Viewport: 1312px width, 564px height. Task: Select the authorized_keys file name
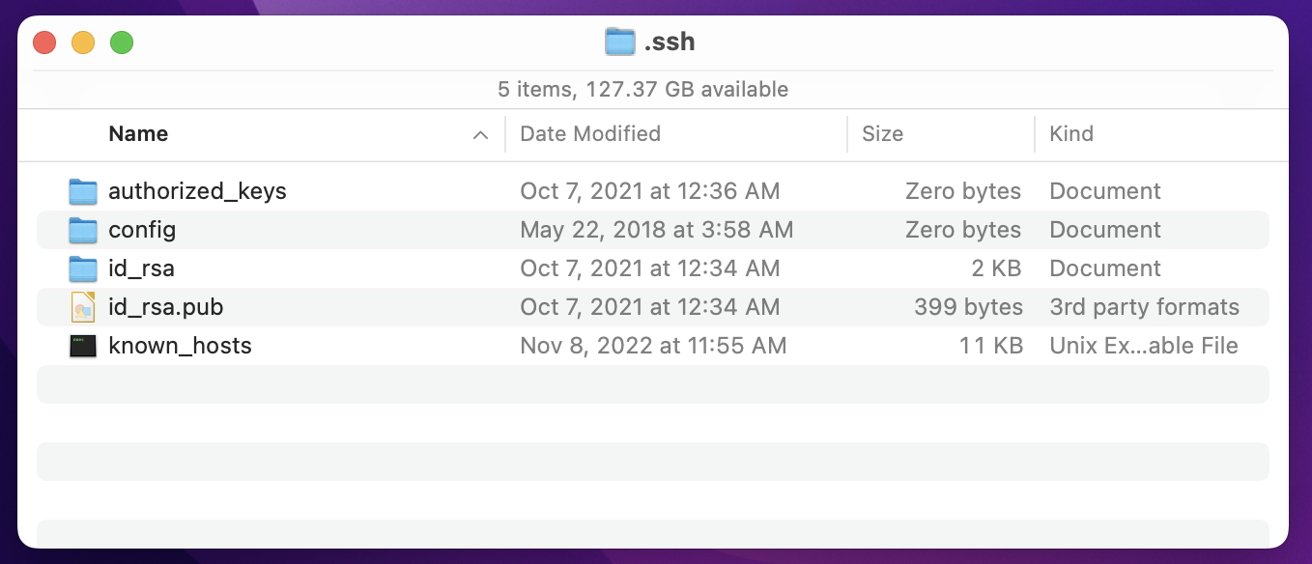point(197,191)
